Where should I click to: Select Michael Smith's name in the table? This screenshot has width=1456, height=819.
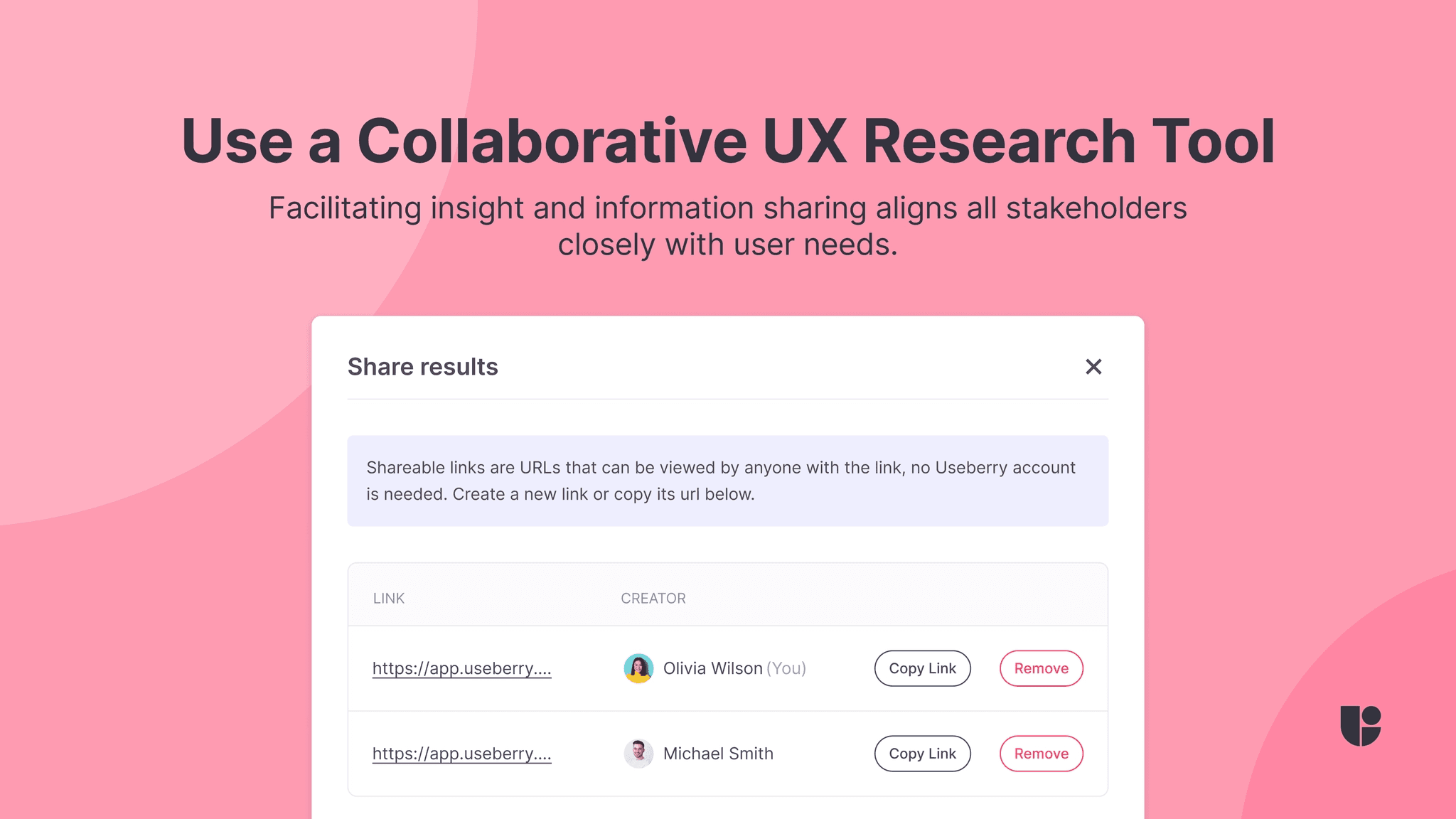(x=717, y=754)
